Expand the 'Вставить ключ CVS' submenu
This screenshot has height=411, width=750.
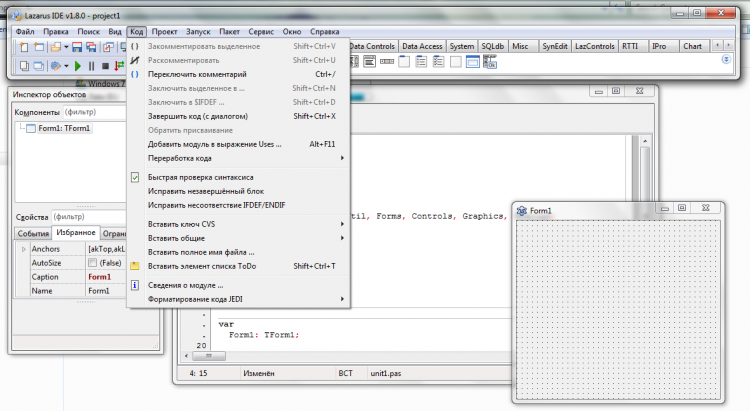342,224
